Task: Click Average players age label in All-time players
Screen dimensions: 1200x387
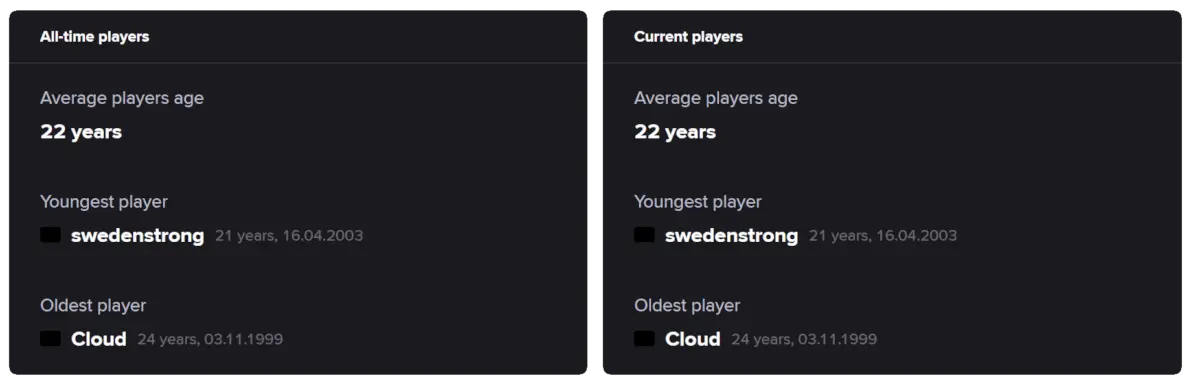Action: pos(122,98)
